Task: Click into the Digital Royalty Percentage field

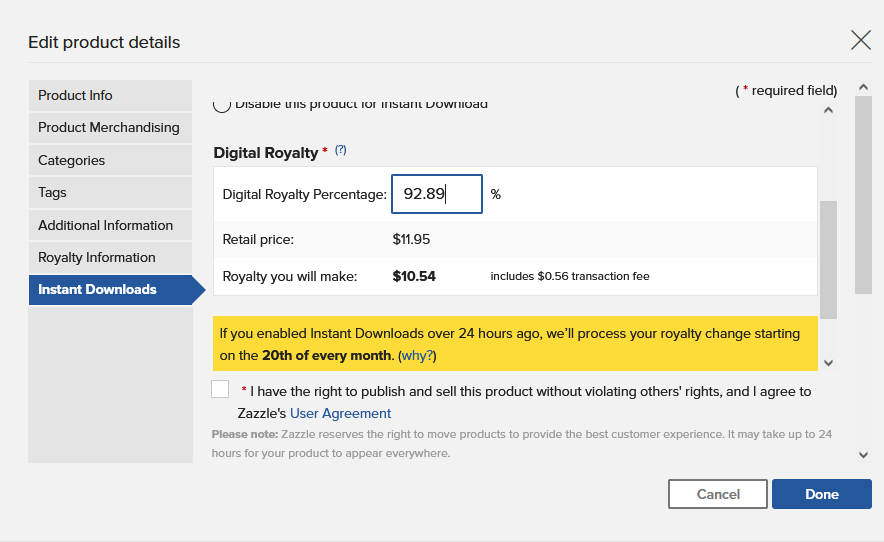Action: [437, 194]
